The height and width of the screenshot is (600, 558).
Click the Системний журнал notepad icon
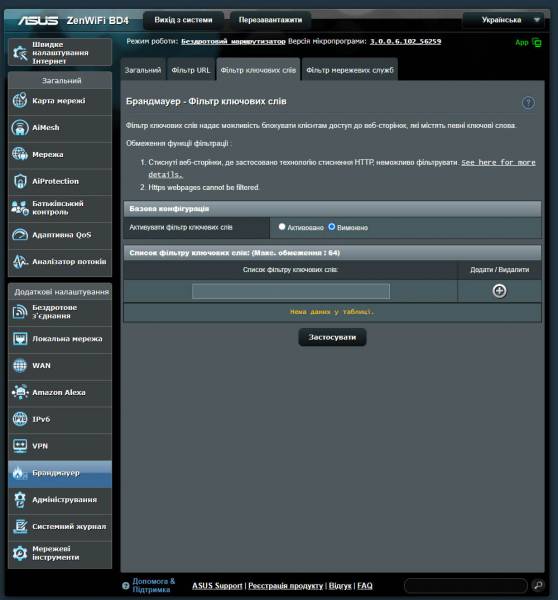(20, 527)
